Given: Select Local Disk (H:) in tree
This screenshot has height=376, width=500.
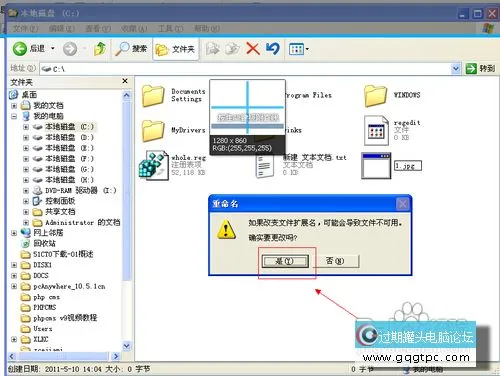Looking at the screenshot, I should click(x=69, y=180).
